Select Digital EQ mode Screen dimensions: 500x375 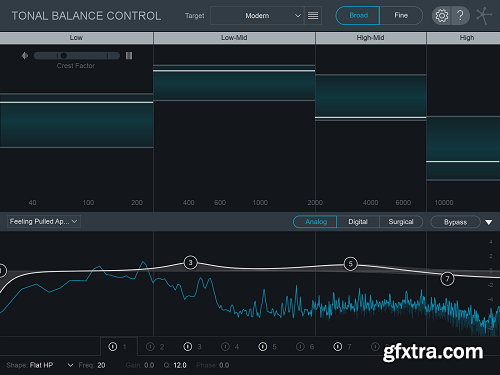pos(358,222)
